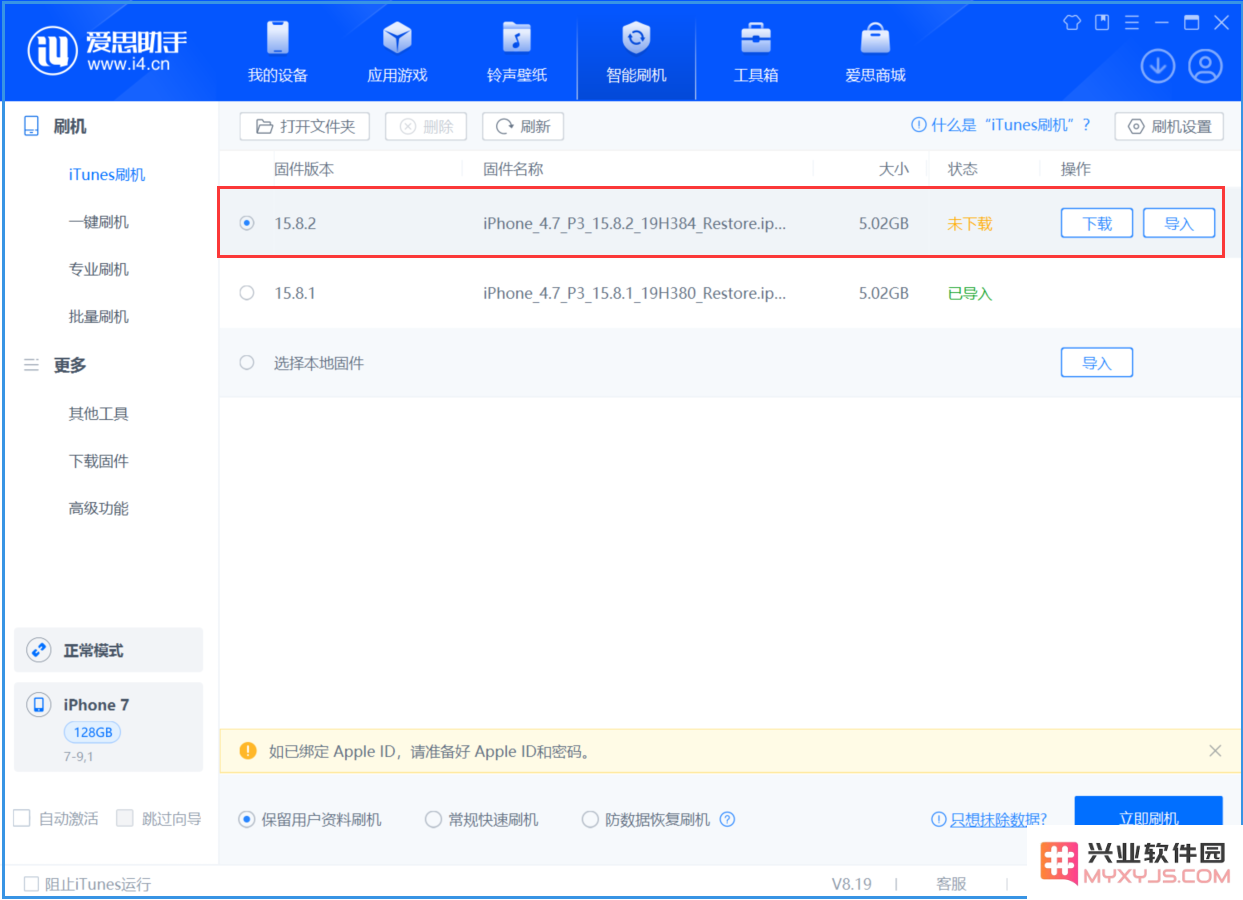Select the 15.8.1 firmware radio button

[247, 293]
